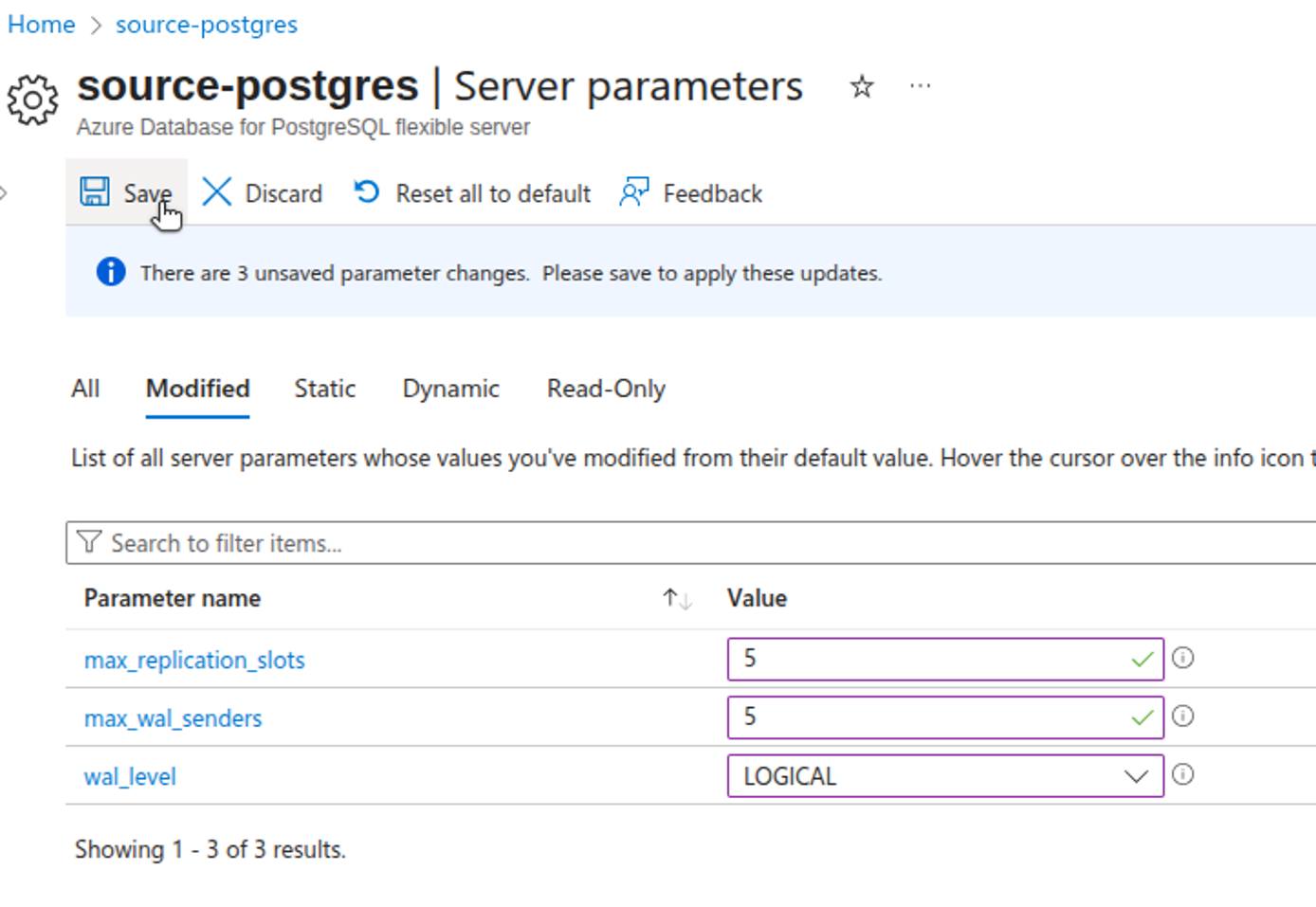This screenshot has height=907, width=1316.
Task: Click the Save disk icon
Action: [94, 191]
